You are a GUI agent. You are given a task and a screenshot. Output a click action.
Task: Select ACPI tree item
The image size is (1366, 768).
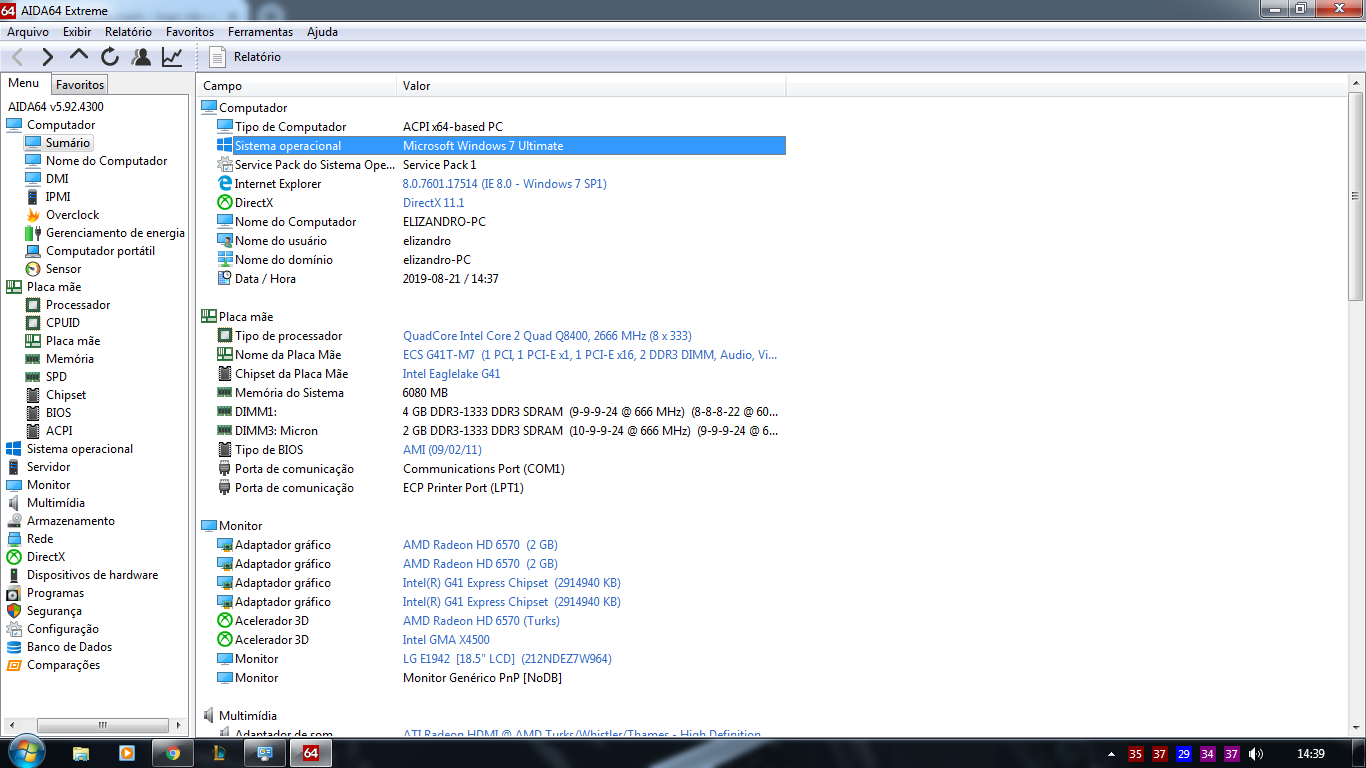(59, 431)
